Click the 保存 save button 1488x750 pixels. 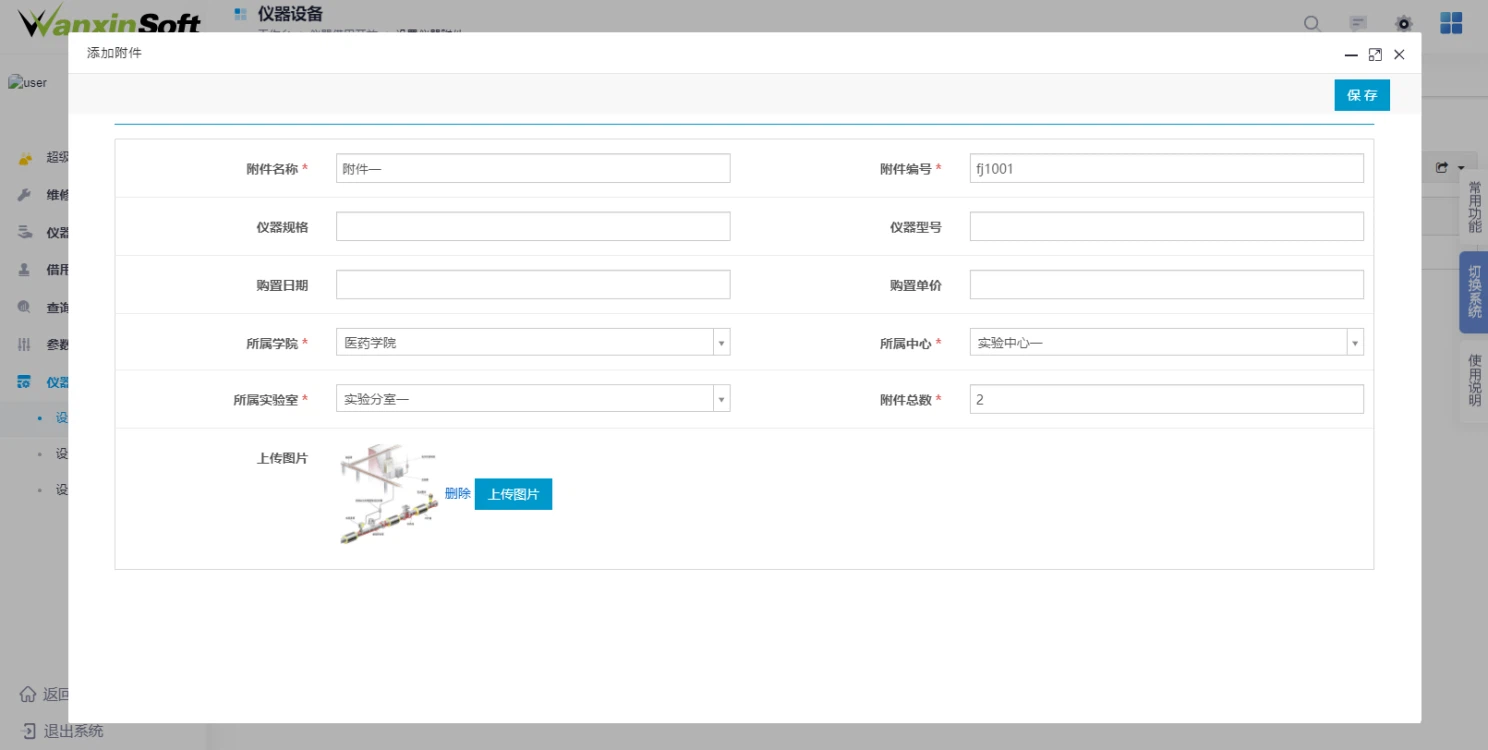pyautogui.click(x=1361, y=95)
